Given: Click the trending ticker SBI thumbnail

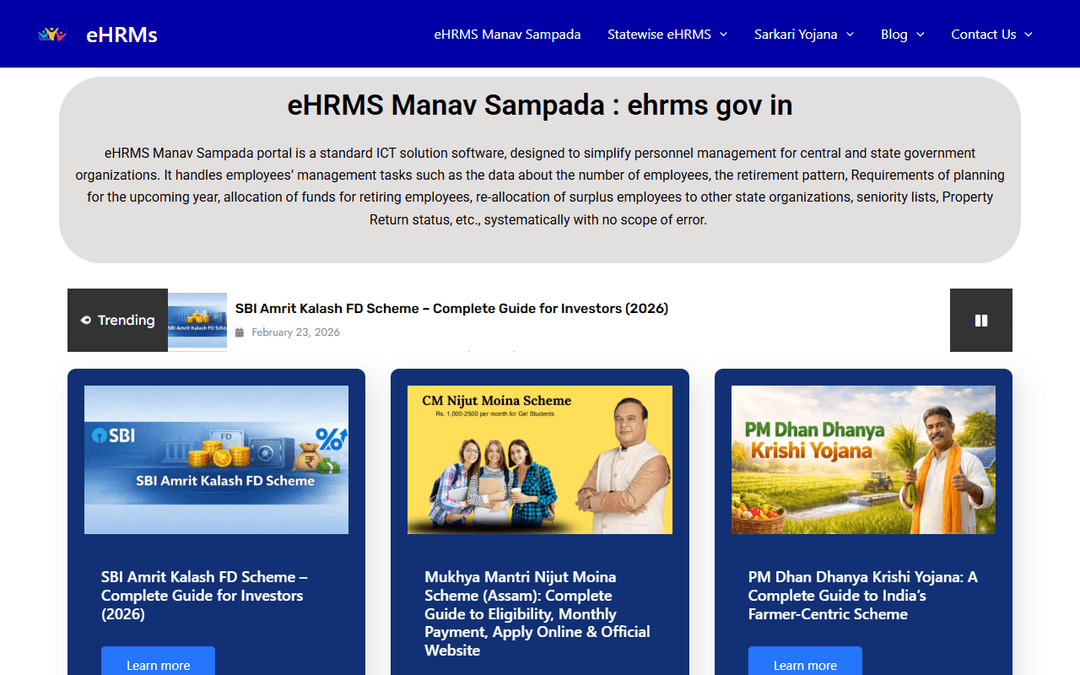Looking at the screenshot, I should (x=198, y=322).
